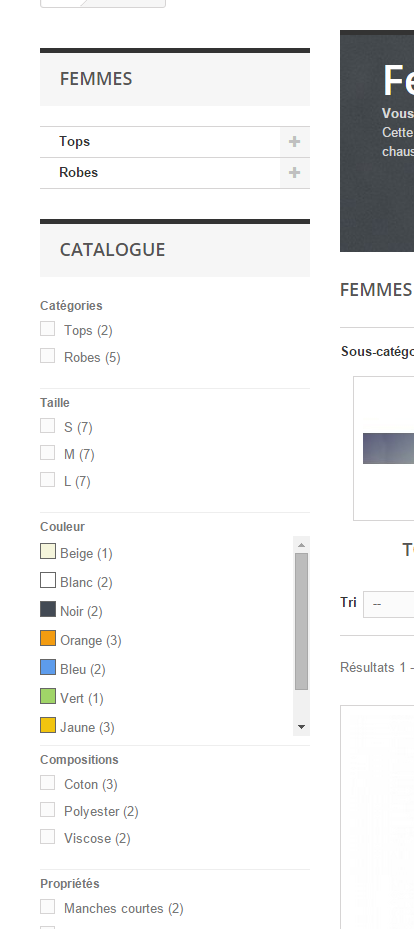This screenshot has width=414, height=949.
Task: Click the Bleu color swatch
Action: (x=48, y=668)
